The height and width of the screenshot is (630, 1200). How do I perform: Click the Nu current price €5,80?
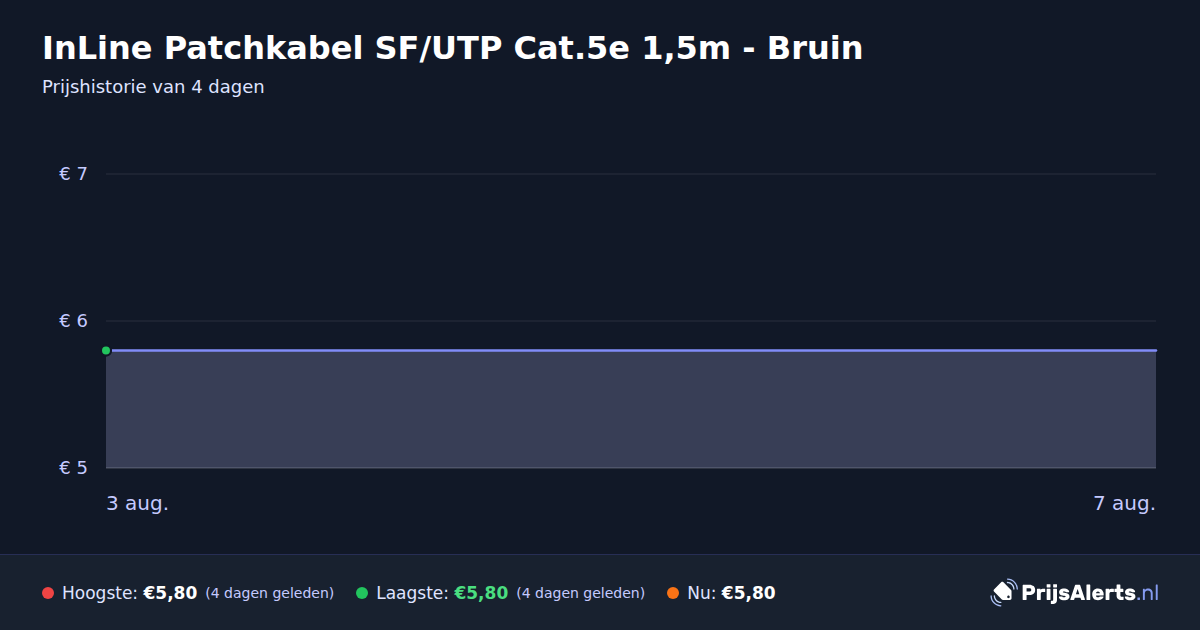(748, 593)
